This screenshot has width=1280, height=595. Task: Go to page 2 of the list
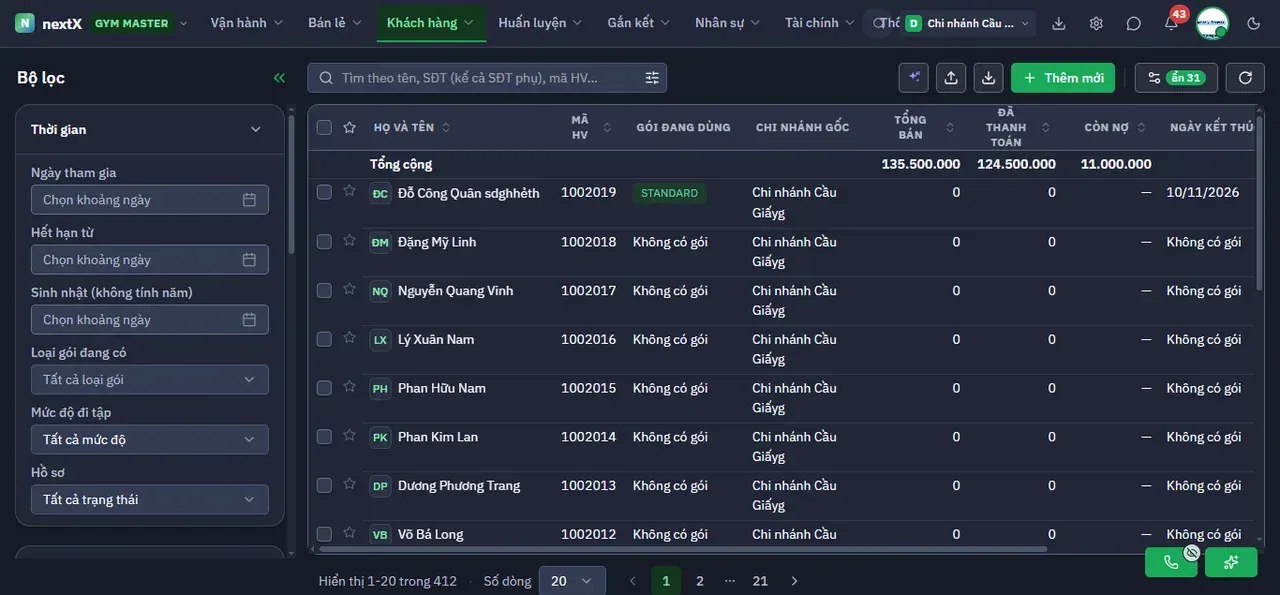tap(700, 581)
